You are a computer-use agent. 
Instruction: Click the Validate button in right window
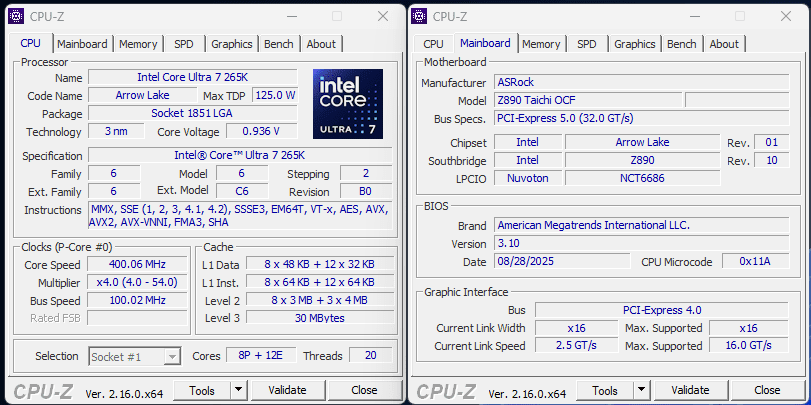click(690, 390)
